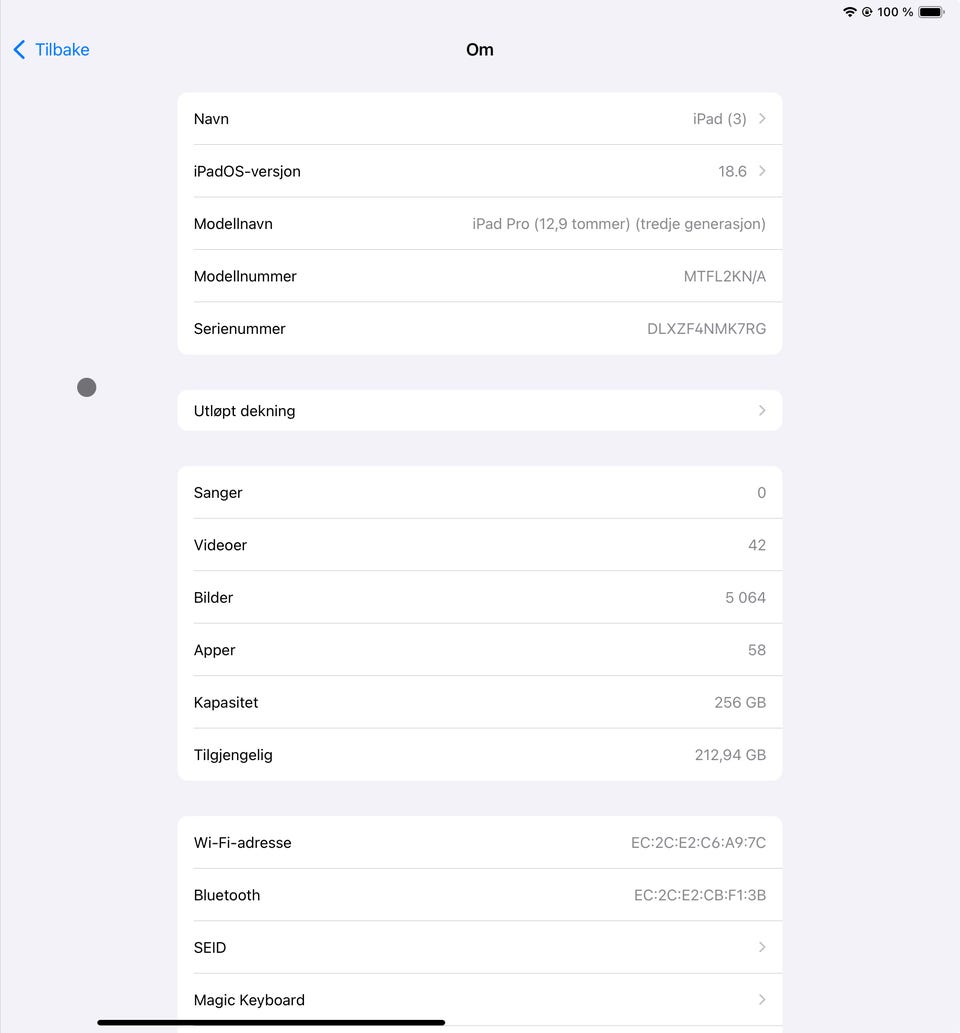This screenshot has height=1033, width=960.
Task: Tap the back arrow icon
Action: [19, 50]
